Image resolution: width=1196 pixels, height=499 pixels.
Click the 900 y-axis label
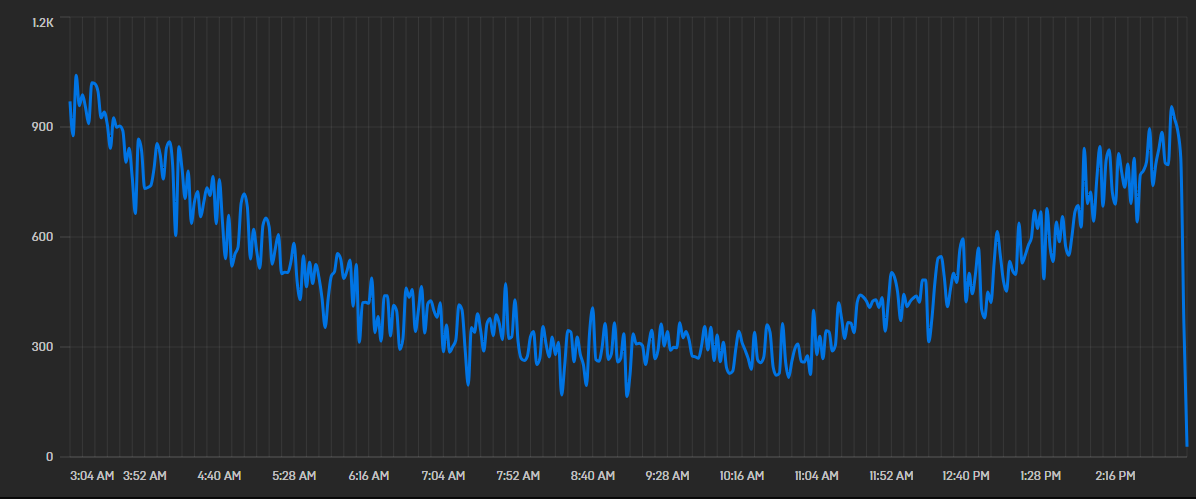tap(43, 127)
